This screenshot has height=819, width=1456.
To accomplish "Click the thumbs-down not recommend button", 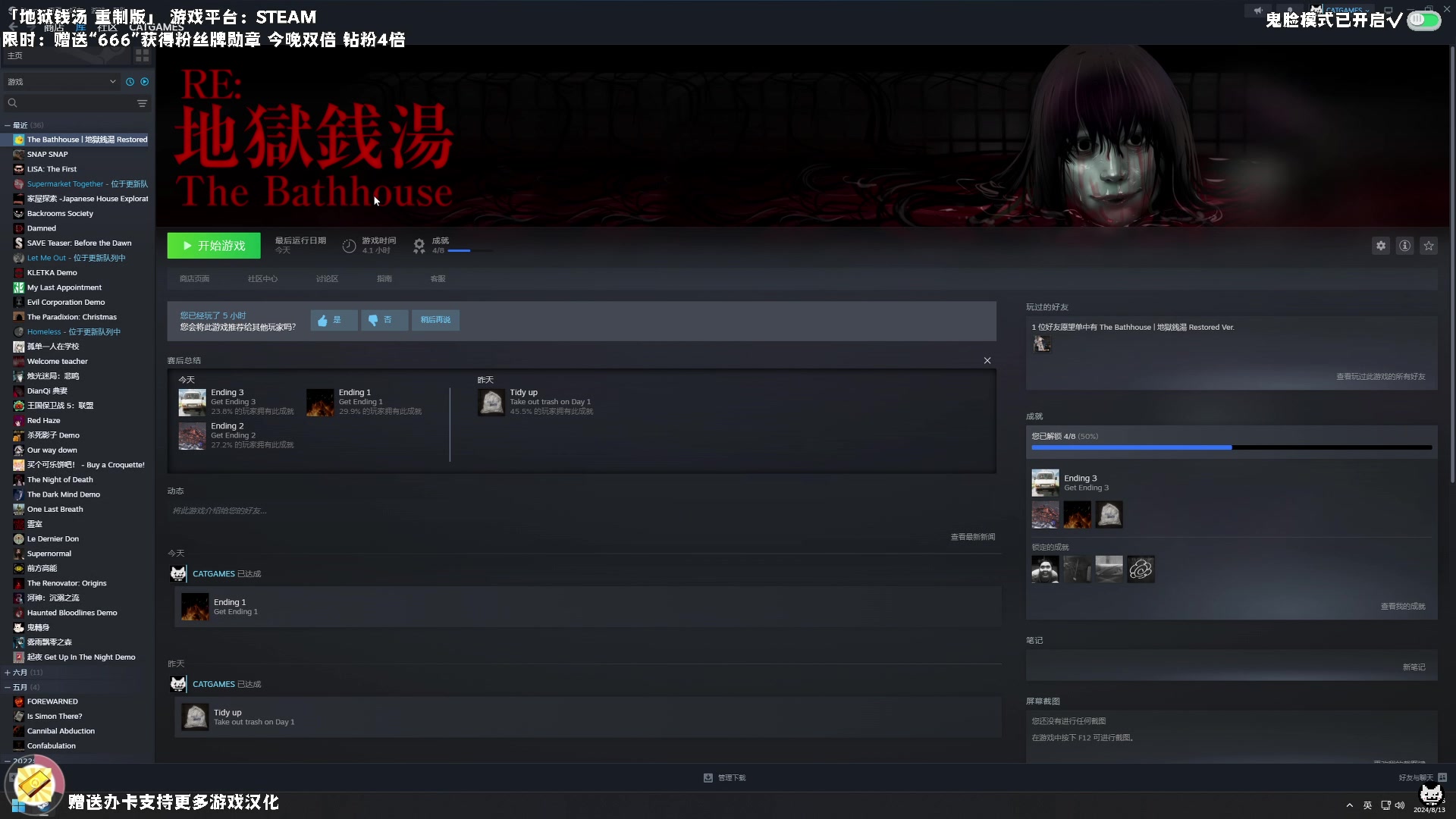I will 384,320.
